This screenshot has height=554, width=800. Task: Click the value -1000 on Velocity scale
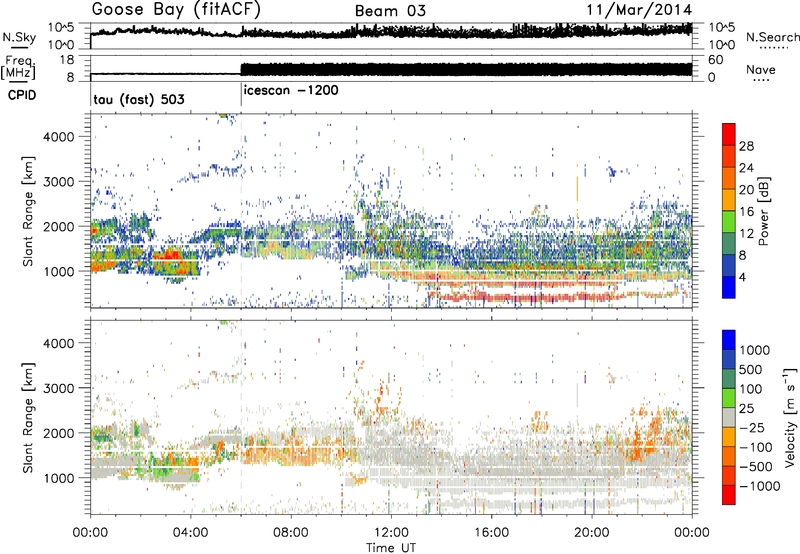click(x=759, y=486)
